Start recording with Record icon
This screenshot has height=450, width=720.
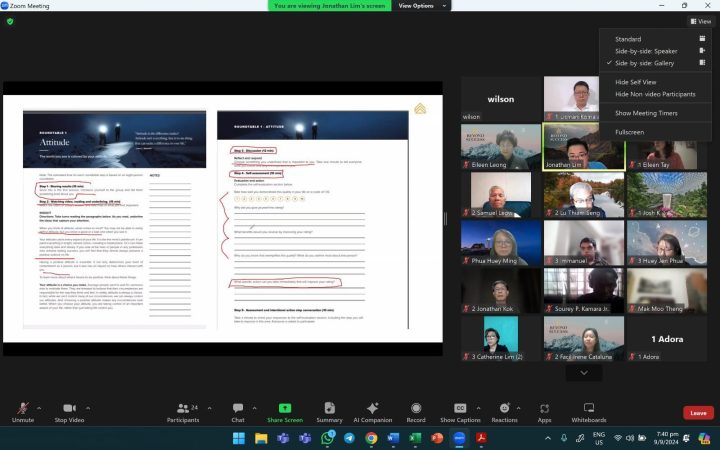[415, 411]
